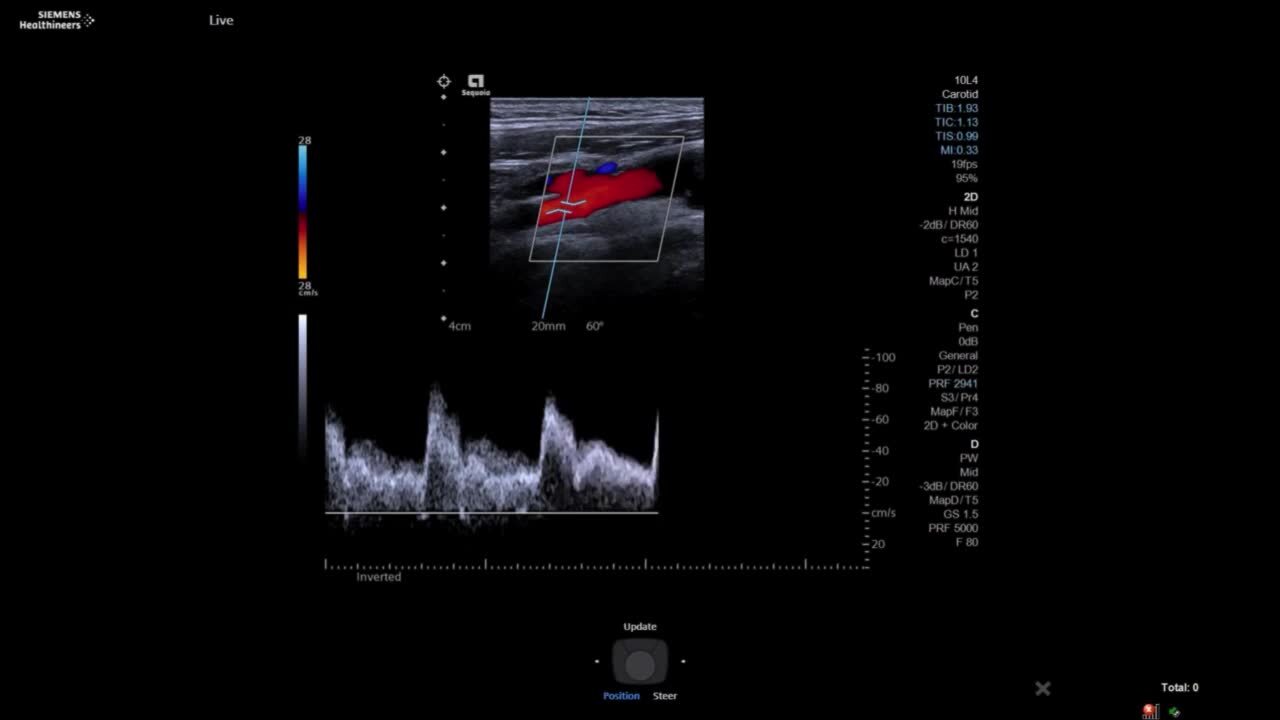Click the c=1540 sound speed parameter

point(960,239)
